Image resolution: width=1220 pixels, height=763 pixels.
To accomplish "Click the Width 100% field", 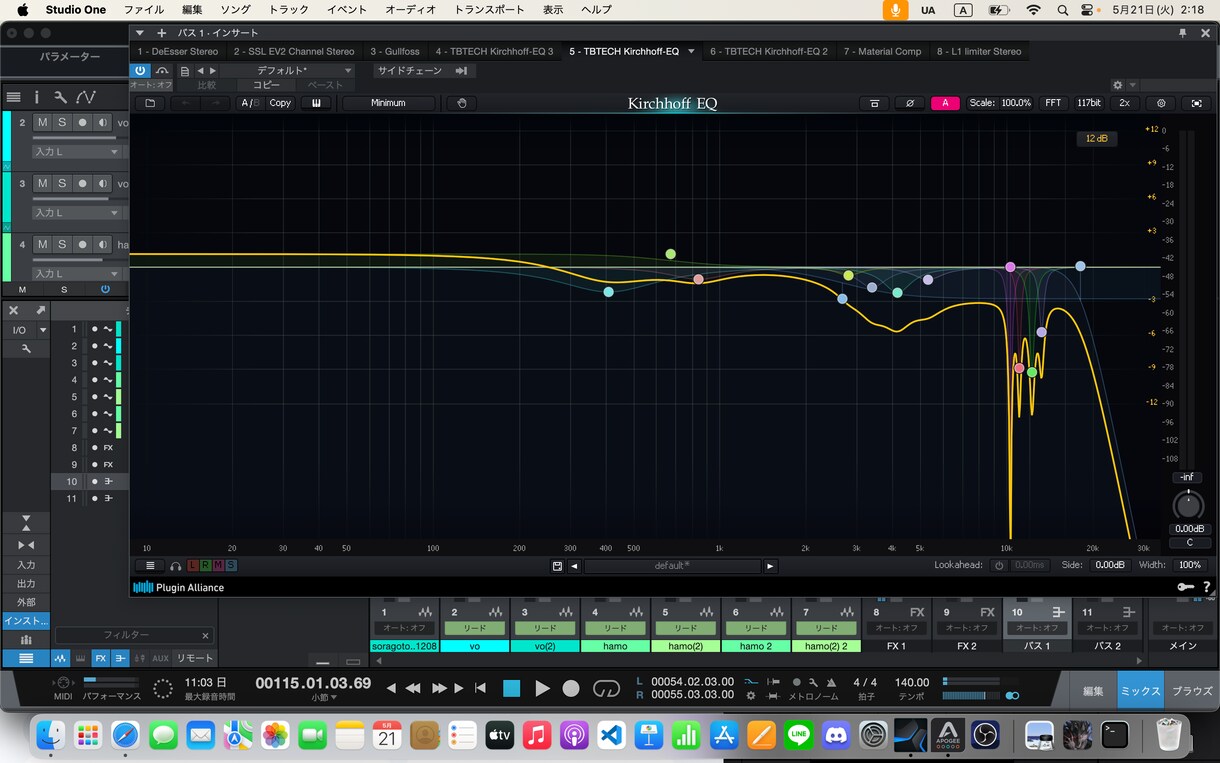I will [x=1190, y=565].
